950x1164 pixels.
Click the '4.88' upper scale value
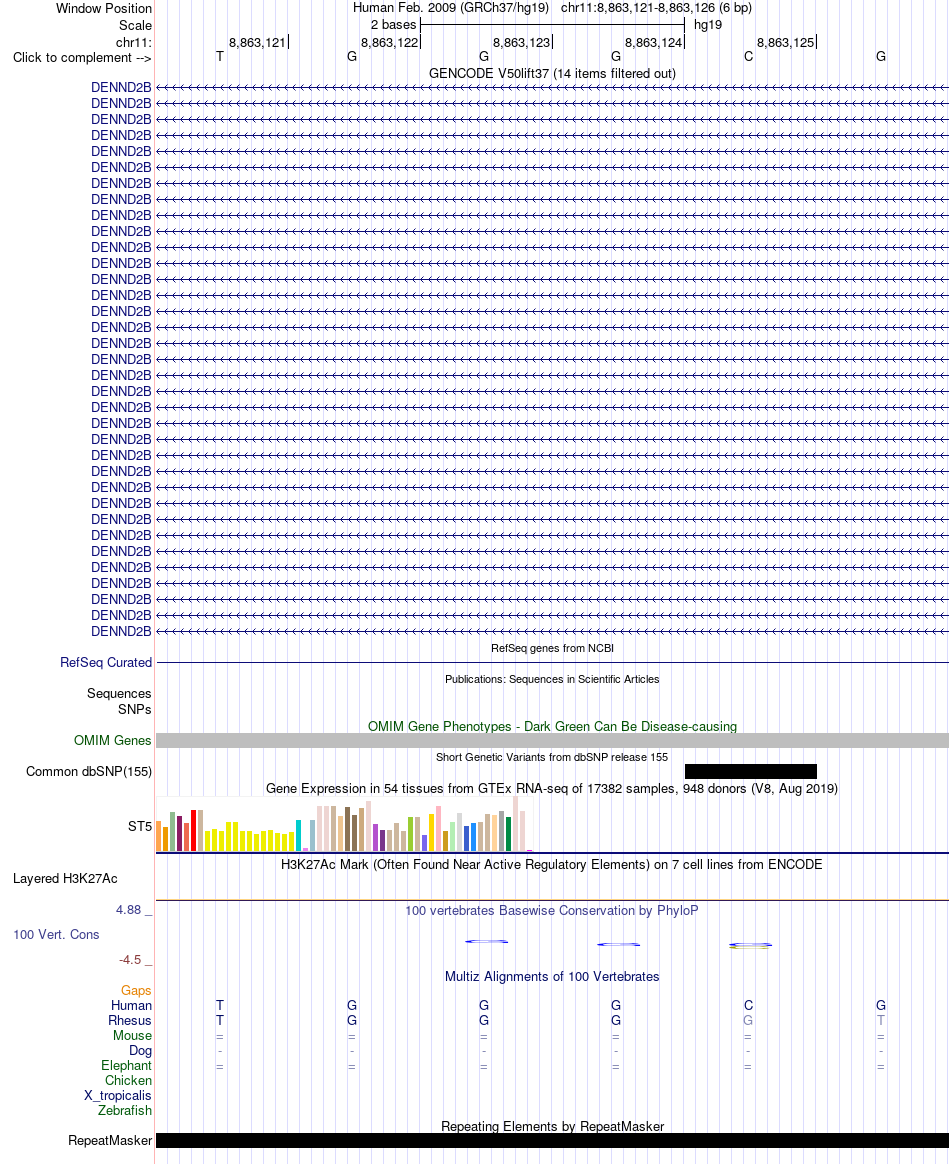pyautogui.click(x=128, y=910)
